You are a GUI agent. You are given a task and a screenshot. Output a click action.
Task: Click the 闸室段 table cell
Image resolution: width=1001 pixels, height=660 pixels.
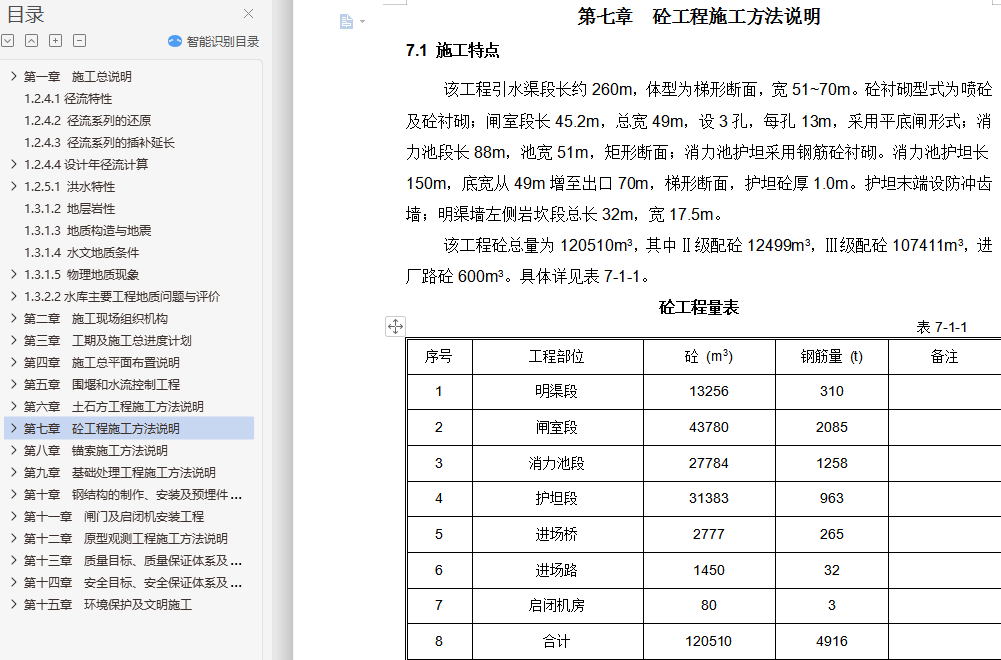click(x=556, y=427)
